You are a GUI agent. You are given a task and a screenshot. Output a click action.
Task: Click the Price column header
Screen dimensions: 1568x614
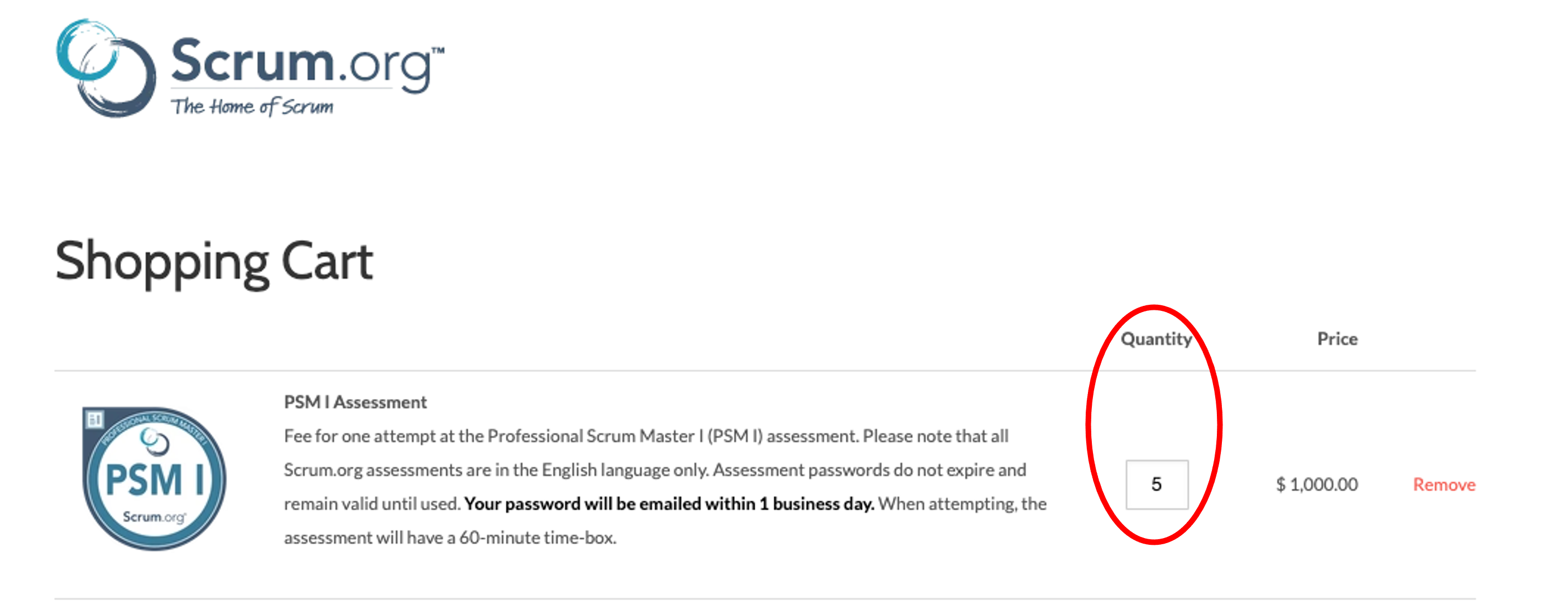1337,339
